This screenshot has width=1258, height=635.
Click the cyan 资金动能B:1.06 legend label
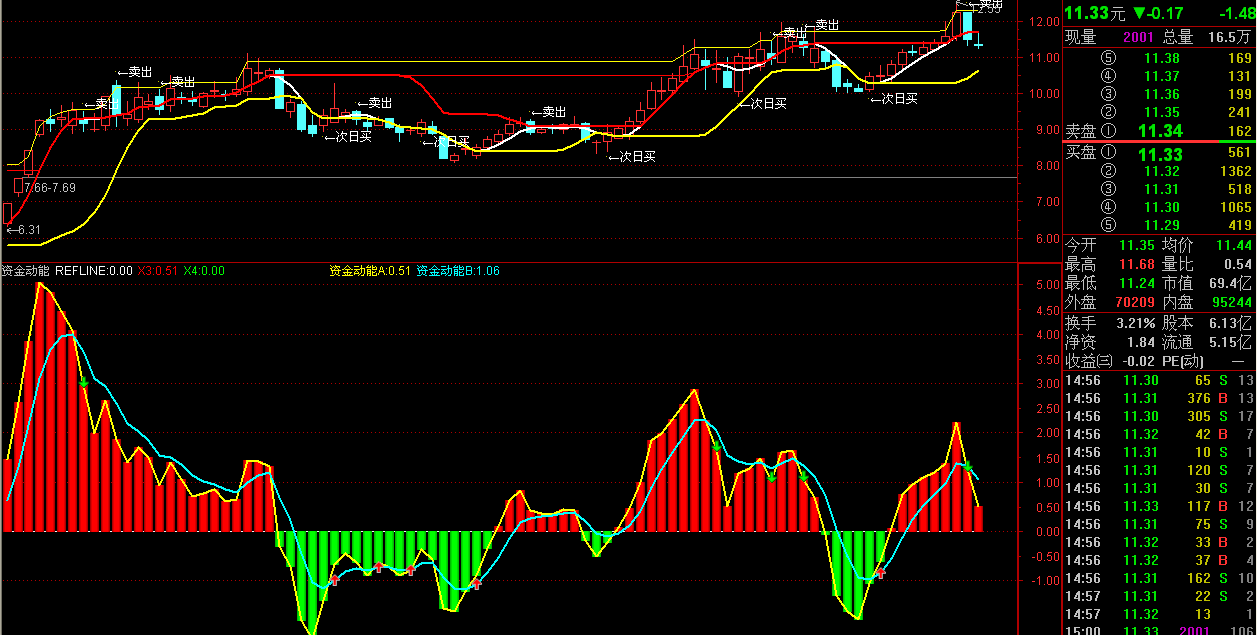pos(458,270)
